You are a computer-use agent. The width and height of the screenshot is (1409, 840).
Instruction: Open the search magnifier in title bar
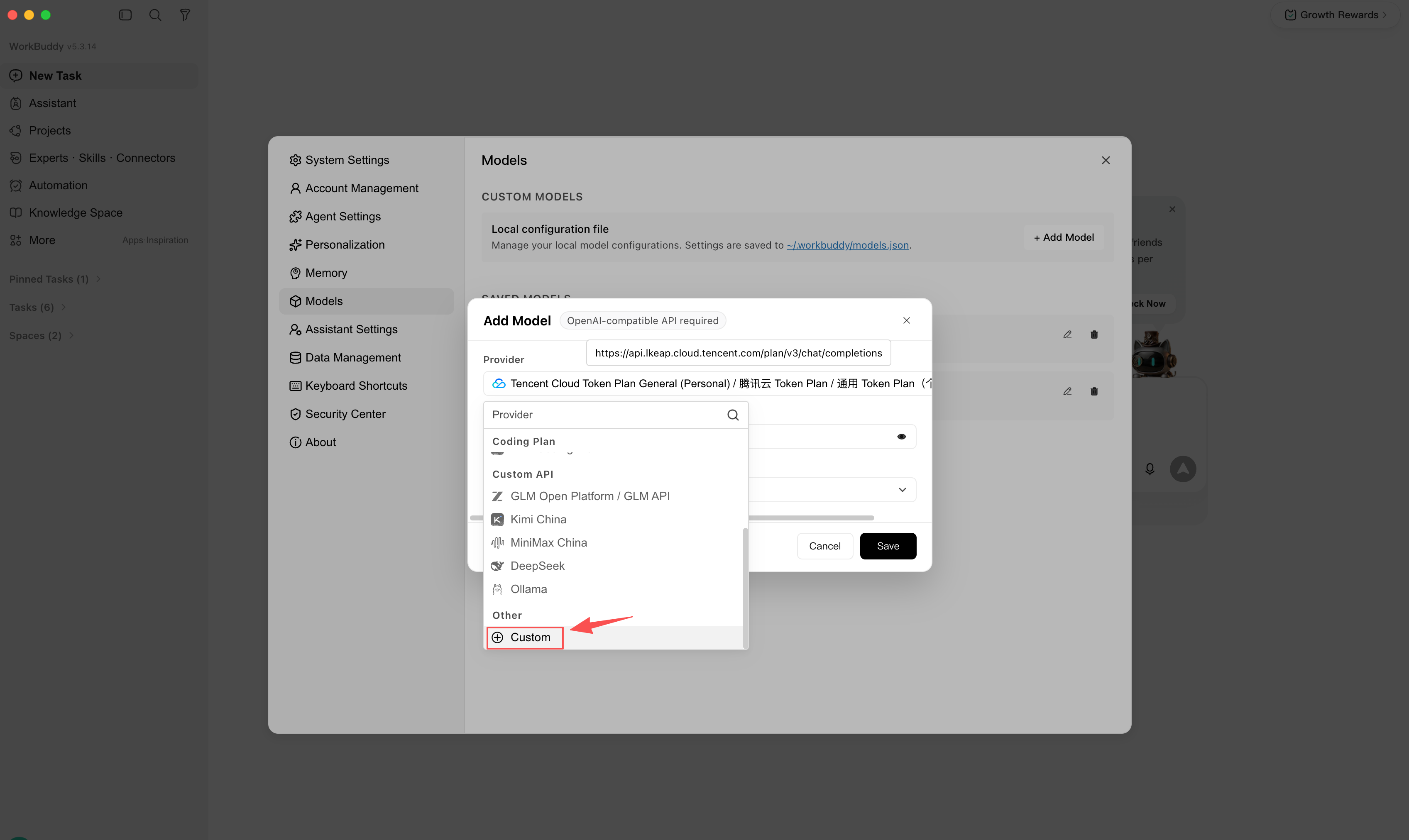click(155, 15)
